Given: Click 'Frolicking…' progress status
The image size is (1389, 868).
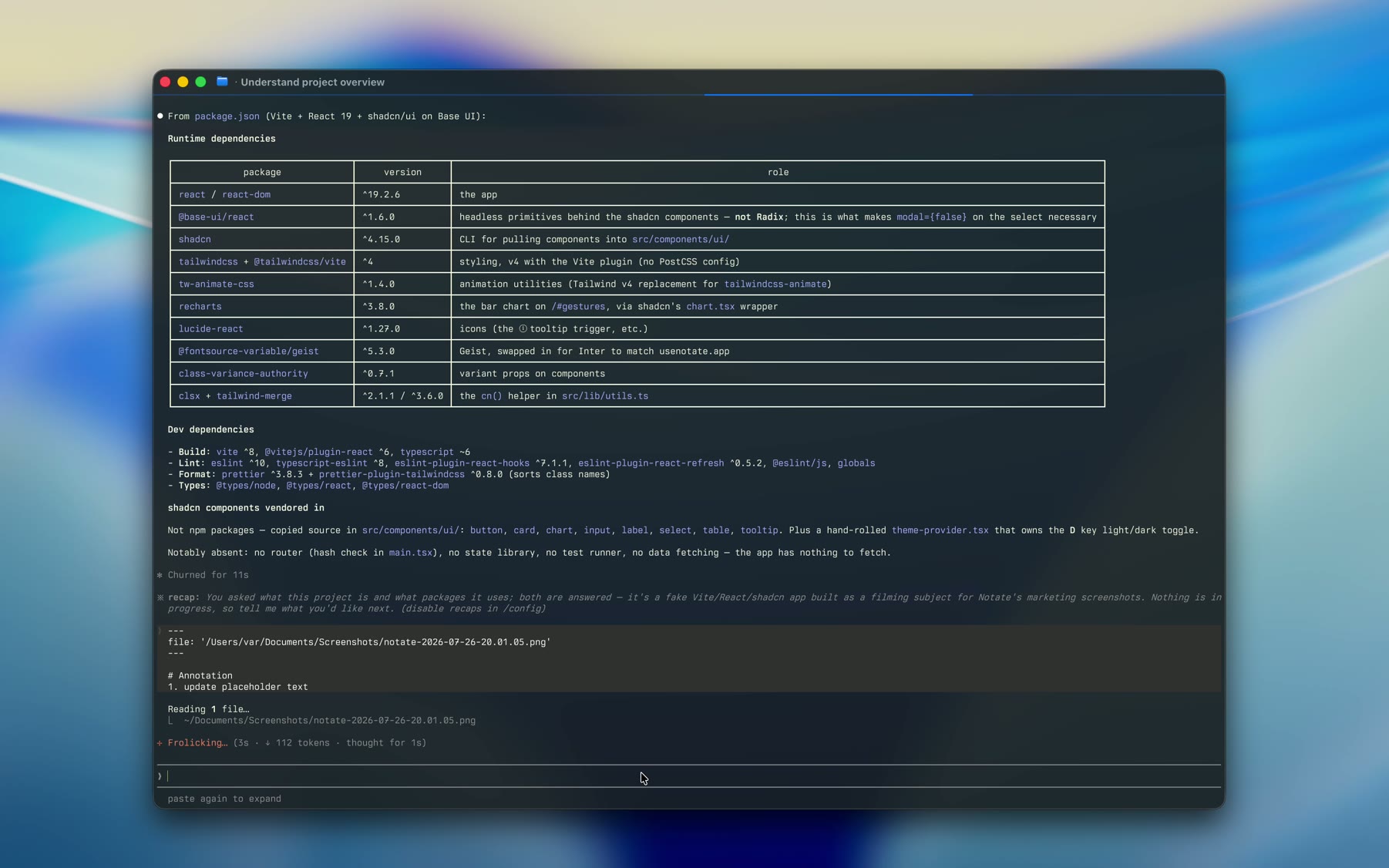Looking at the screenshot, I should (x=197, y=743).
